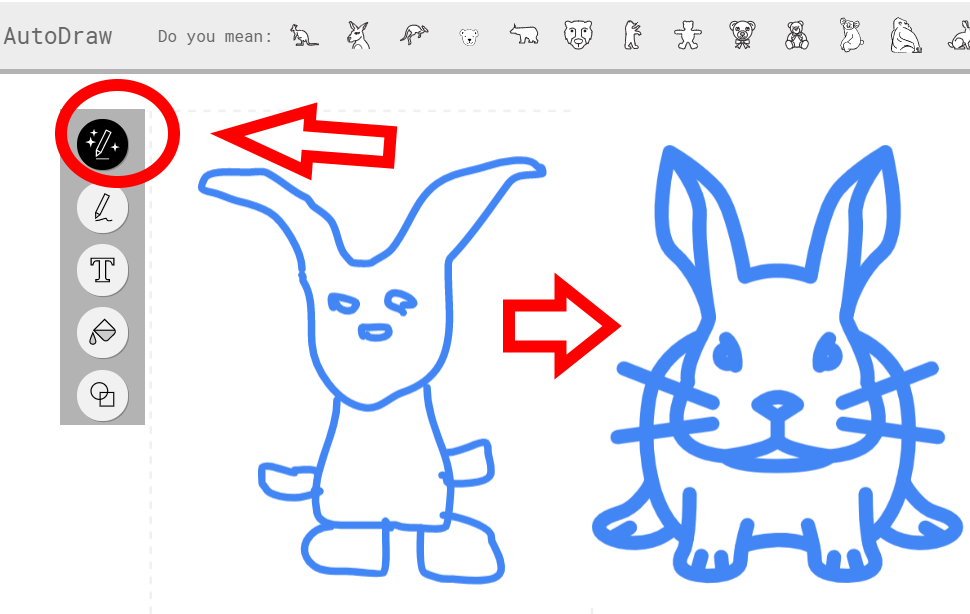This screenshot has height=614, width=970.
Task: Choose the standing bear suggestion
Action: (x=632, y=35)
